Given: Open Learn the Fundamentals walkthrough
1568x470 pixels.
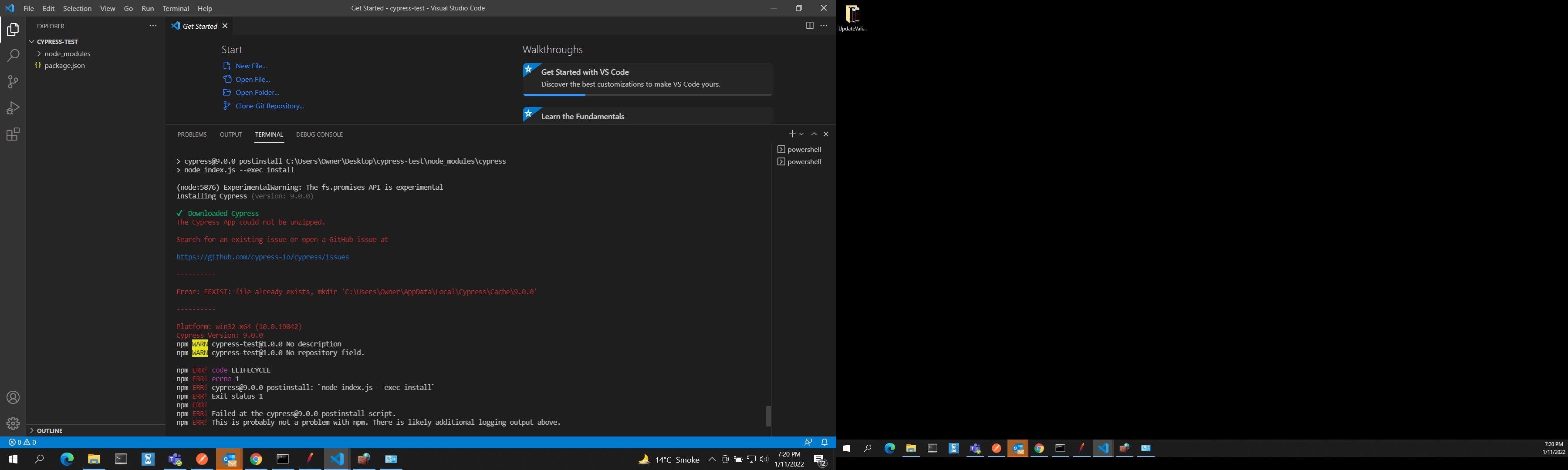Looking at the screenshot, I should tap(648, 115).
